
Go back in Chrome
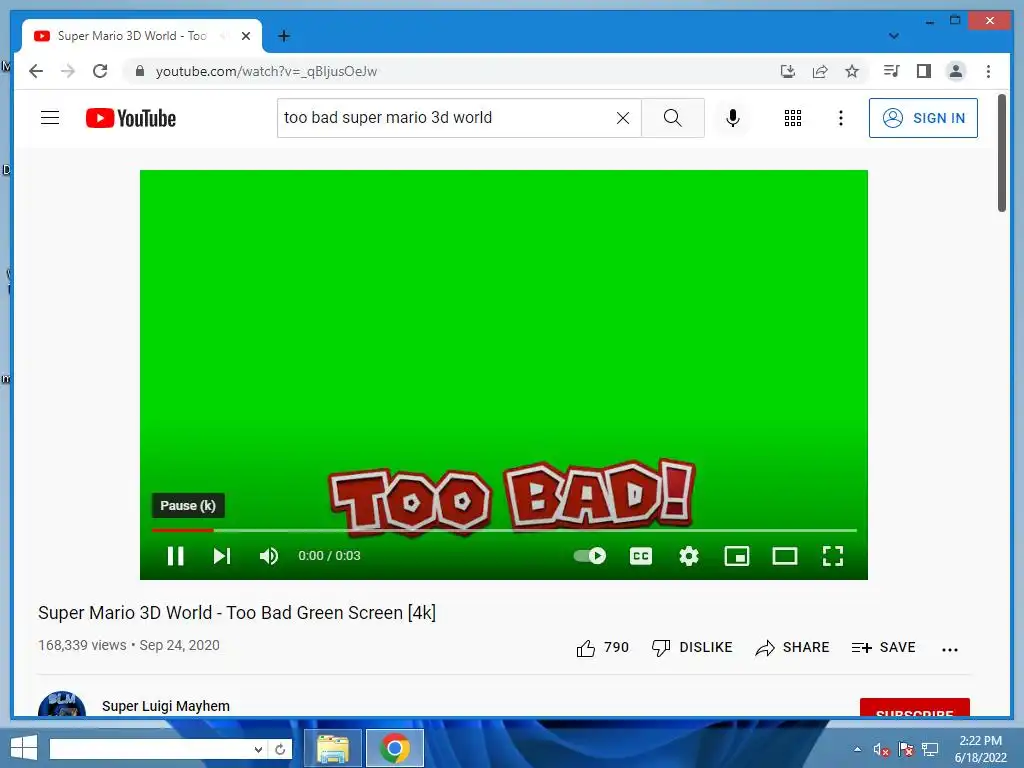coord(36,71)
